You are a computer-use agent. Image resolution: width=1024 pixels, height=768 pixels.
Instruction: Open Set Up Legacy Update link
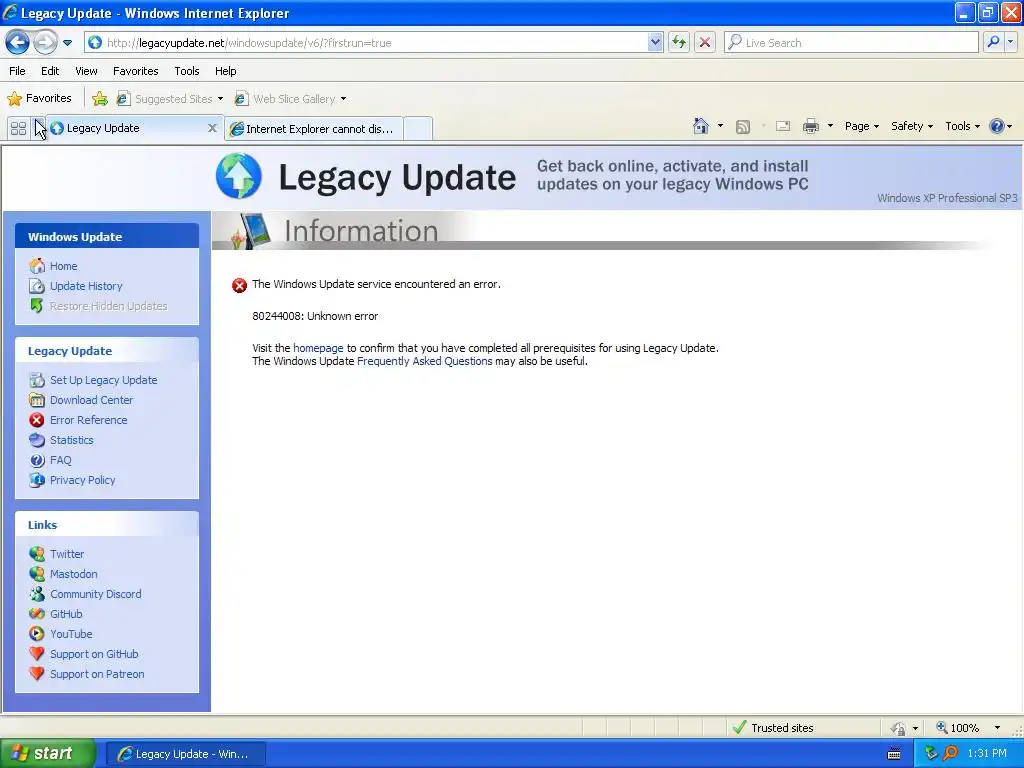[x=104, y=380]
